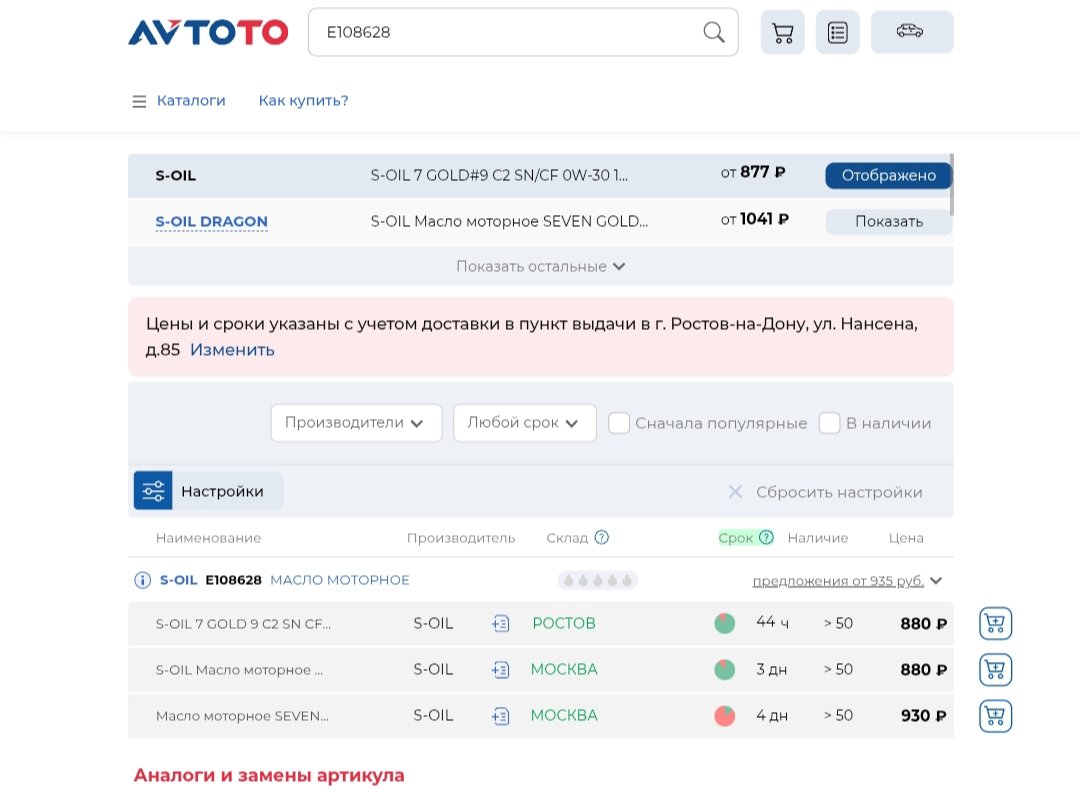Viewport: 1080px width, 789px height.
Task: Click the Отображено button
Action: point(888,176)
